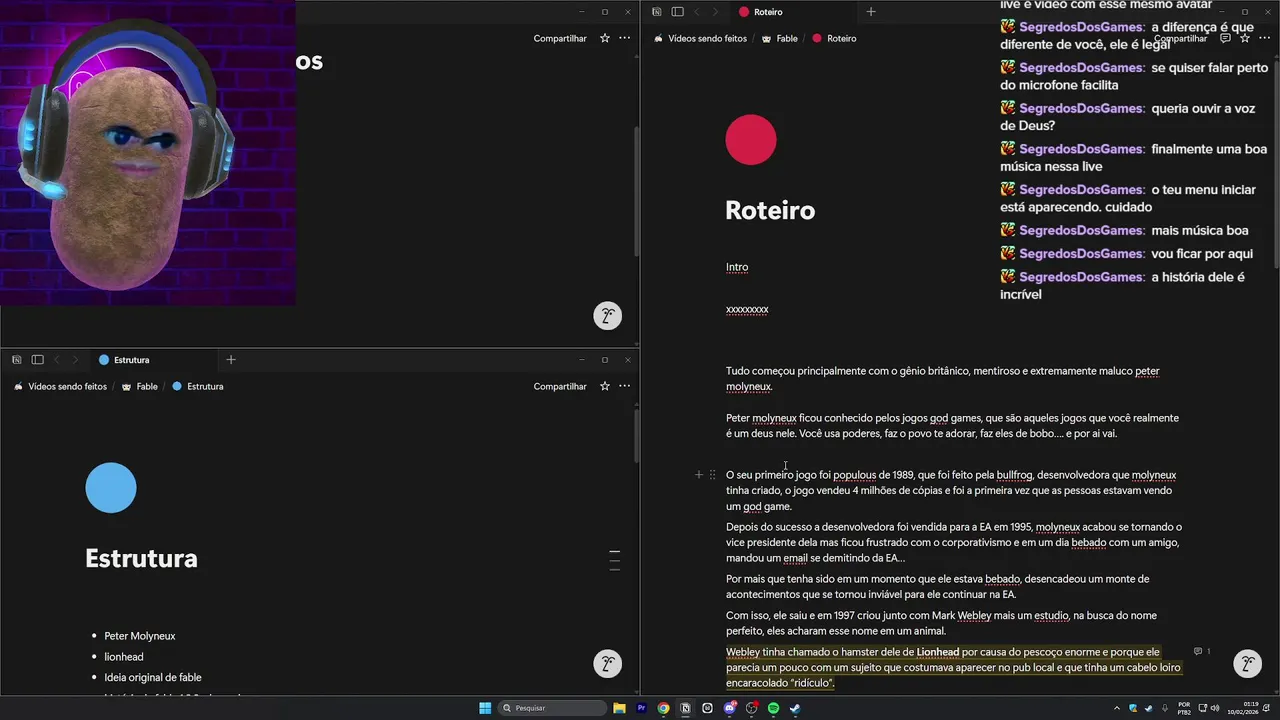Click the red Roteiro page icon
Image resolution: width=1280 pixels, height=720 pixels.
(x=751, y=140)
